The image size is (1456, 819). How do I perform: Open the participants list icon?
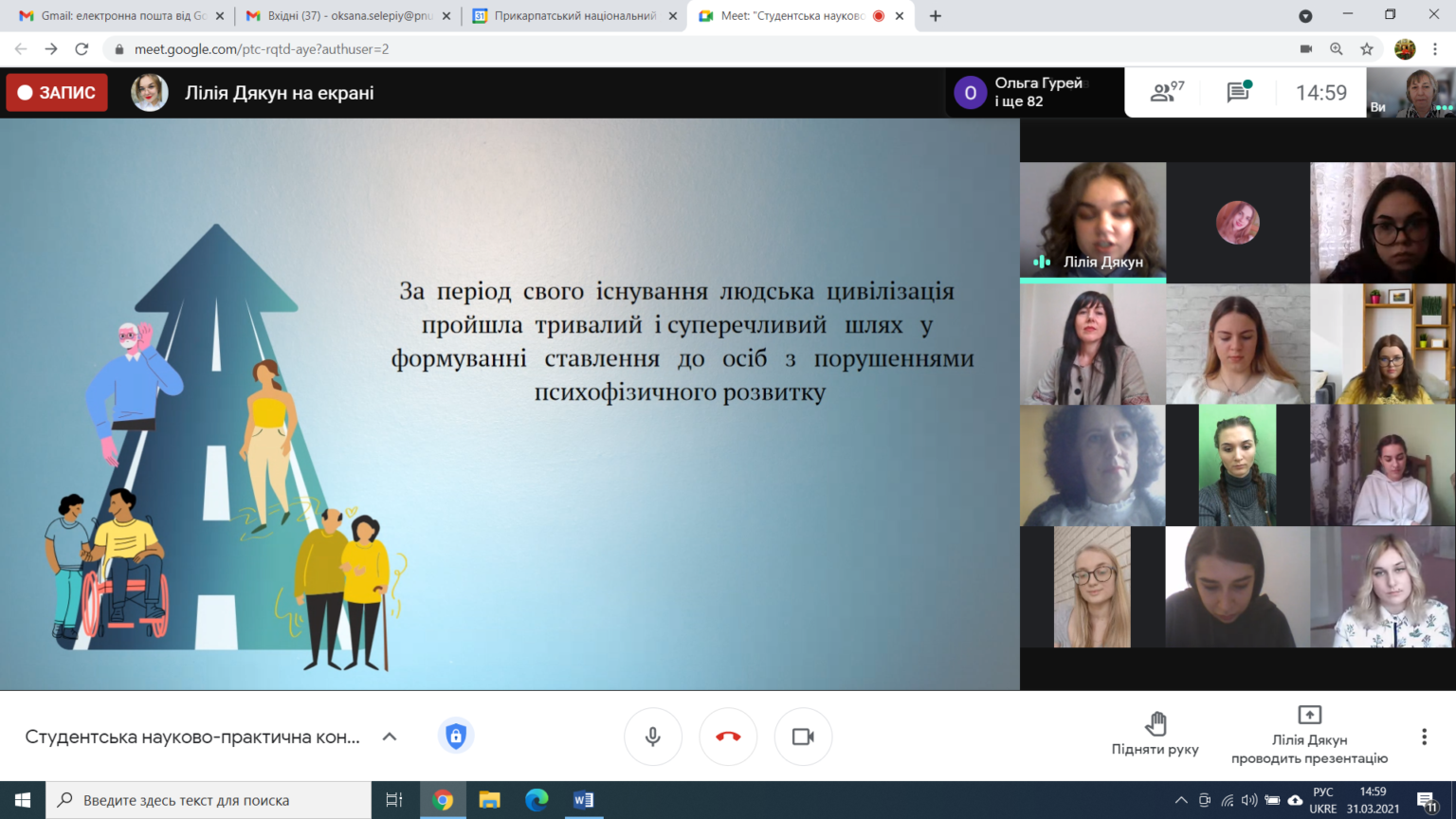[1166, 92]
